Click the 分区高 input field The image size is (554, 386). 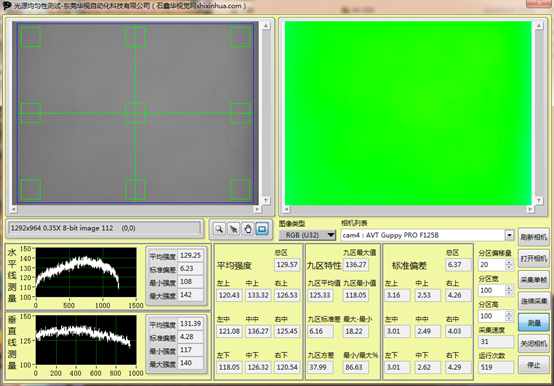[491, 316]
